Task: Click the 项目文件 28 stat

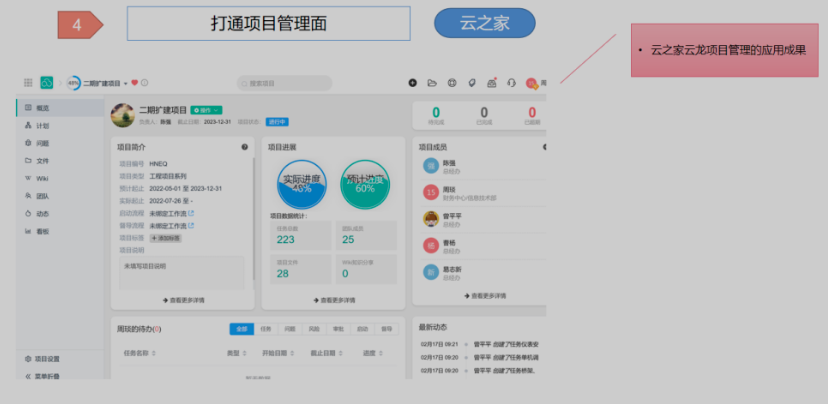Action: pos(301,269)
